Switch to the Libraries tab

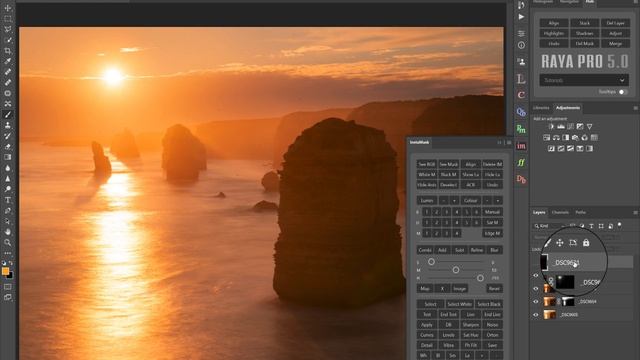(x=541, y=108)
